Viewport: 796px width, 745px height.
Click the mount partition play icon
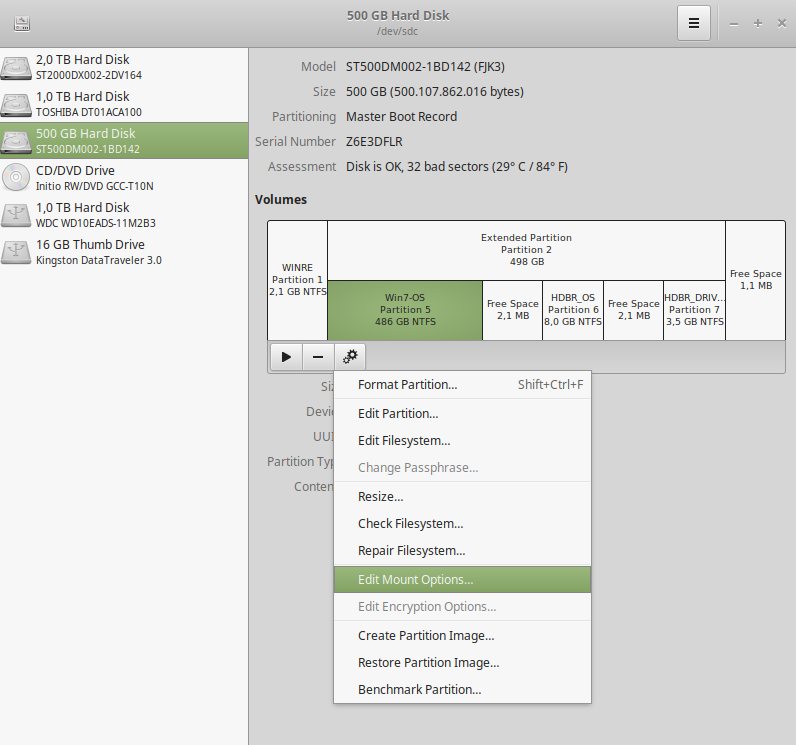(x=286, y=356)
